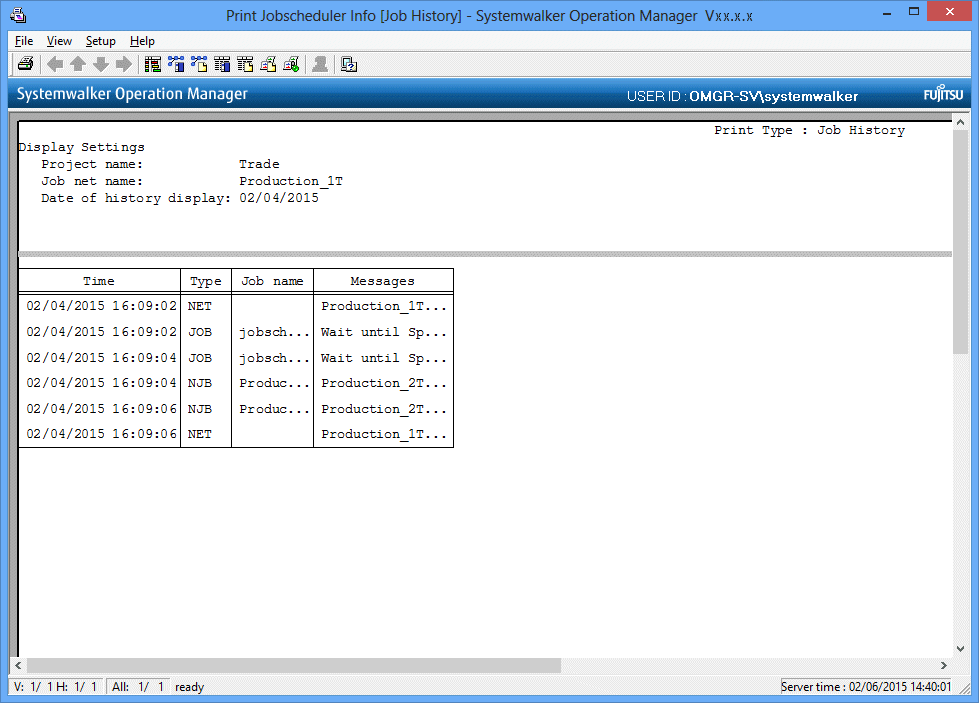Open the Setup menu

pyautogui.click(x=100, y=41)
